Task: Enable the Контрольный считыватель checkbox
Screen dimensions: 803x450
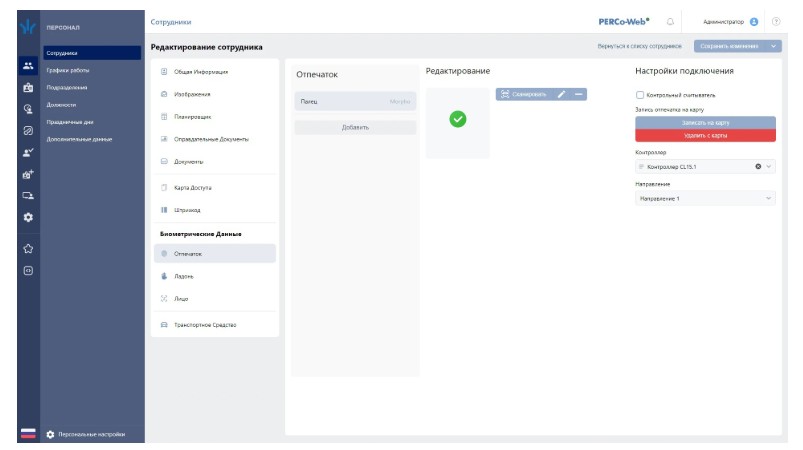Action: (x=640, y=95)
